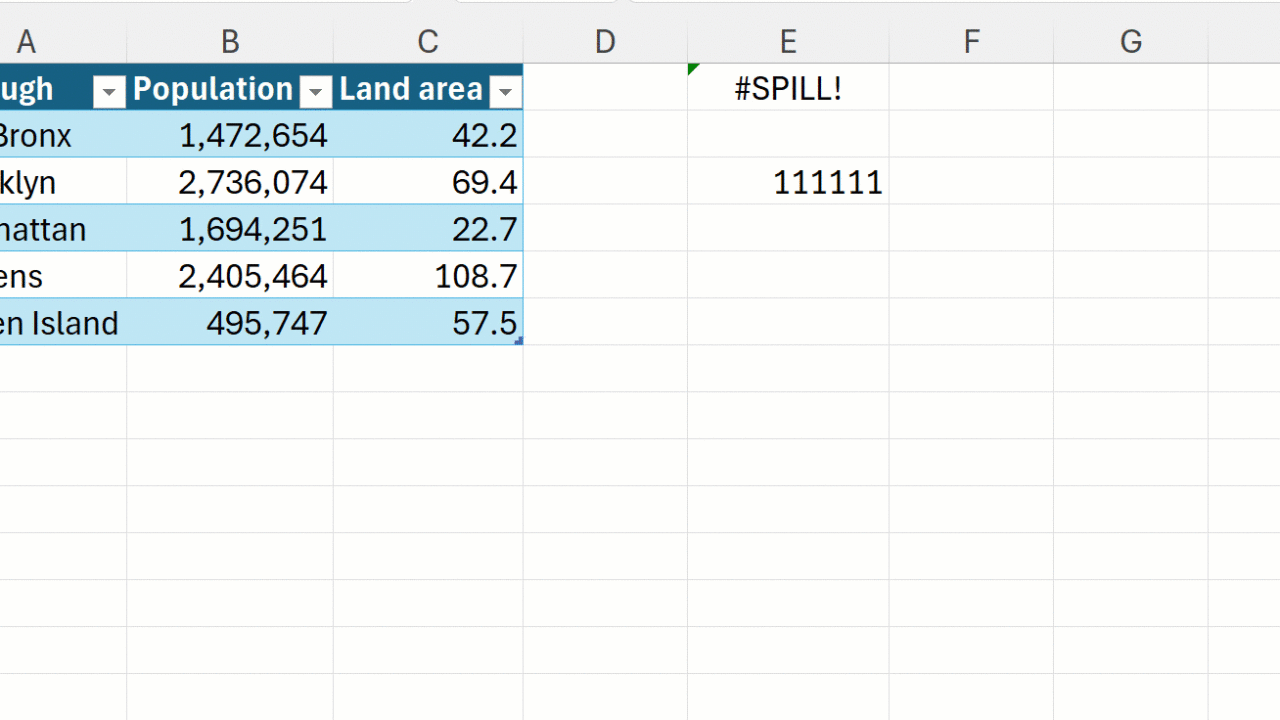Image resolution: width=1280 pixels, height=720 pixels.
Task: Open the Land area filter dropdown
Action: [x=505, y=92]
